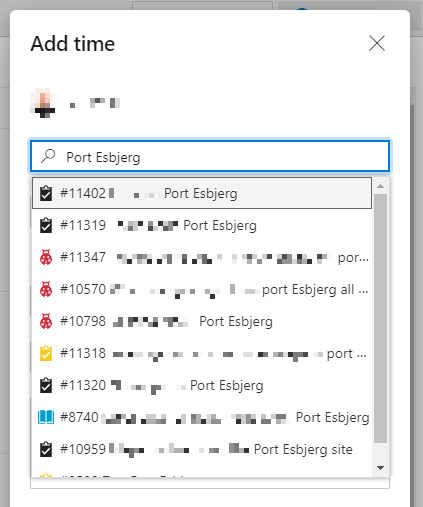Screen dimensions: 423x507
Task: Click the magnifier icon in search box
Action: coord(48,156)
